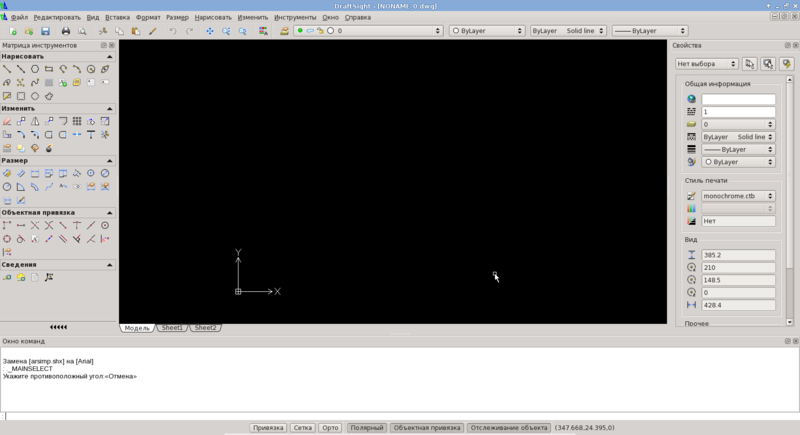The image size is (800, 435).
Task: Select the Pattern array tool
Action: coord(77,121)
